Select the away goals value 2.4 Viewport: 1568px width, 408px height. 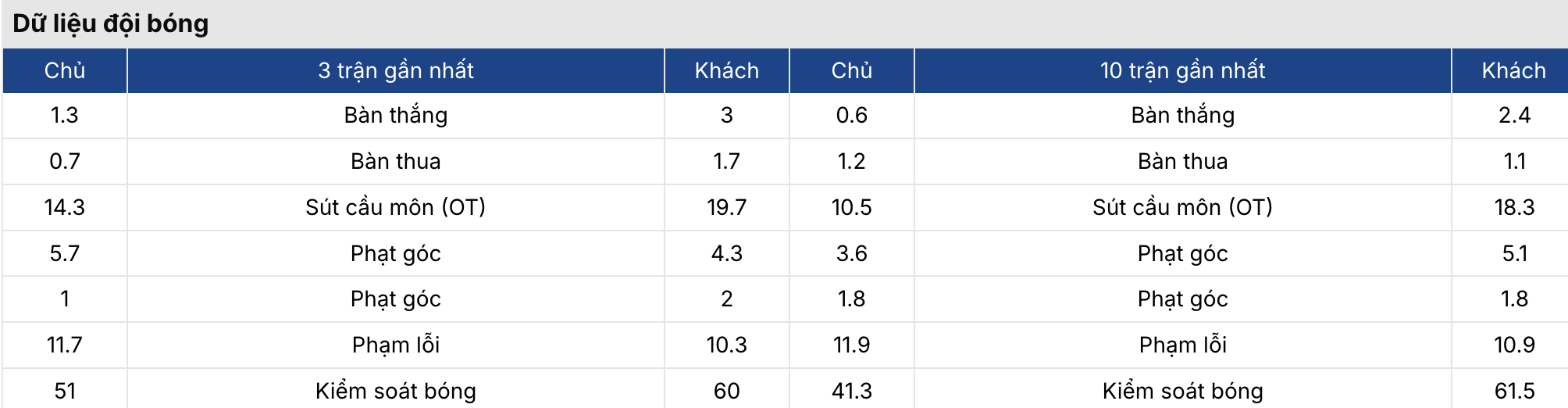(1513, 116)
